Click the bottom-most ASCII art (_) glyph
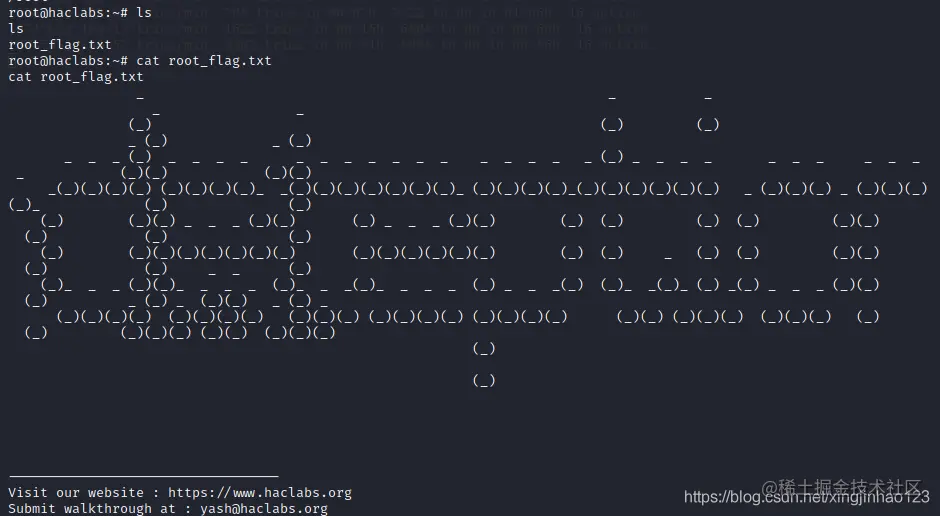Screen dimensions: 940x516 coord(484,381)
